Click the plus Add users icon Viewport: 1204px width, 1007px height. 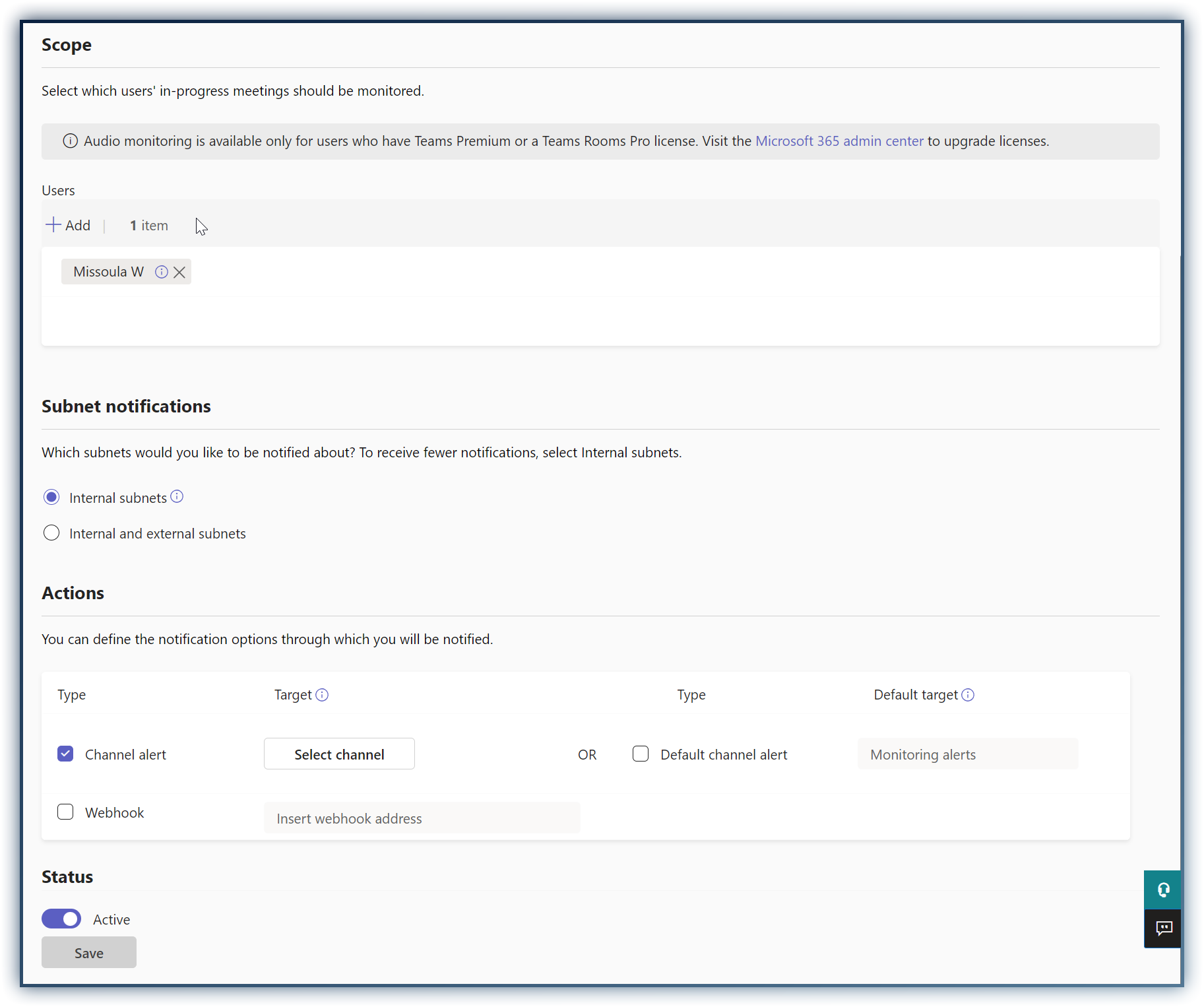[53, 225]
